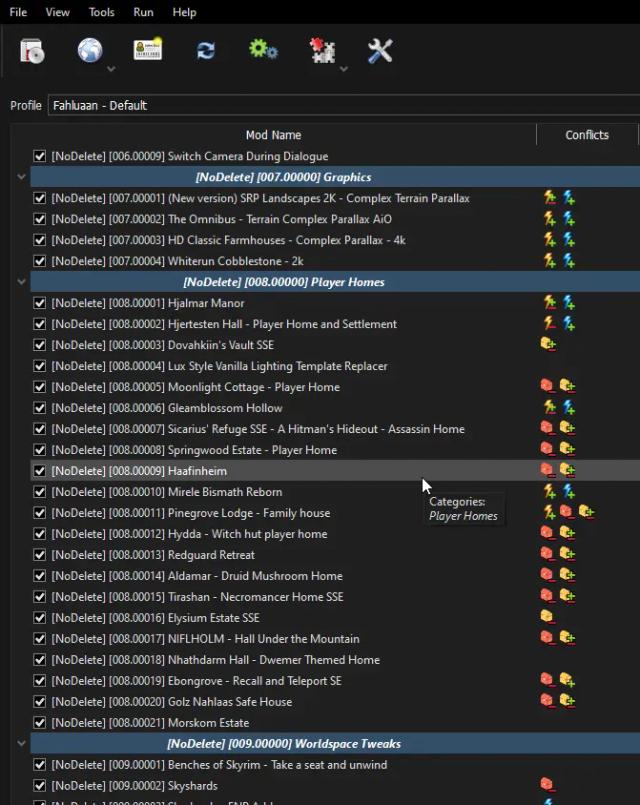Click the yellow archive icon on Ebongrove row
This screenshot has width=640, height=805.
567,680
